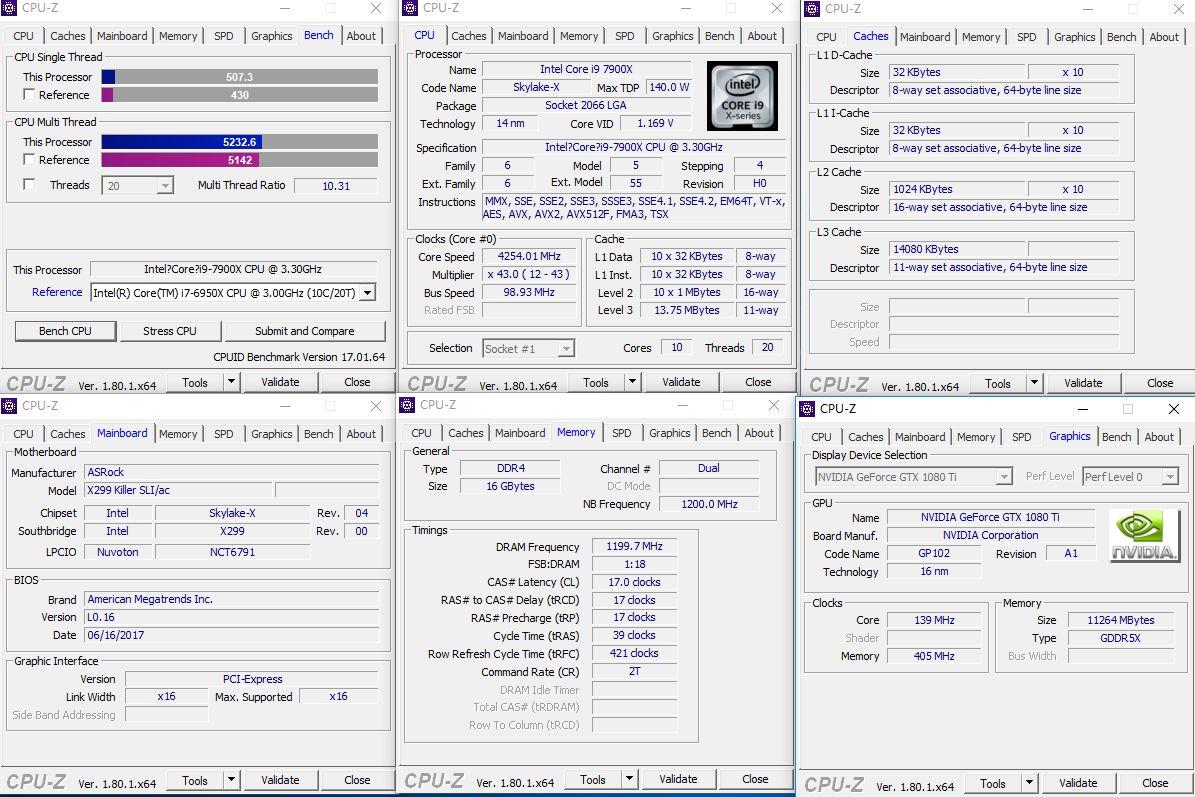
Task: Click the Multiplier value x 43.0 (12 - 43)
Action: click(530, 274)
